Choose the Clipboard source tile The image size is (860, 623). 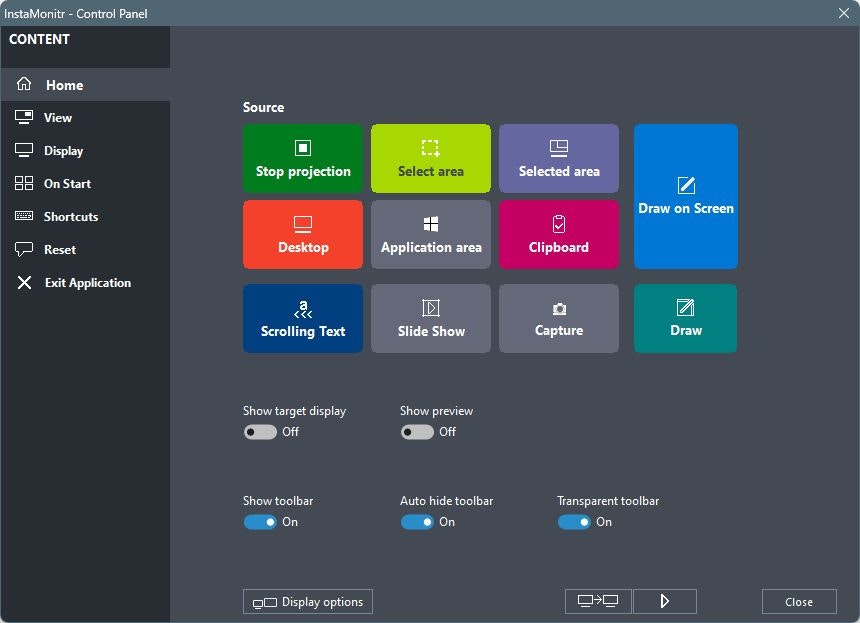click(x=559, y=235)
